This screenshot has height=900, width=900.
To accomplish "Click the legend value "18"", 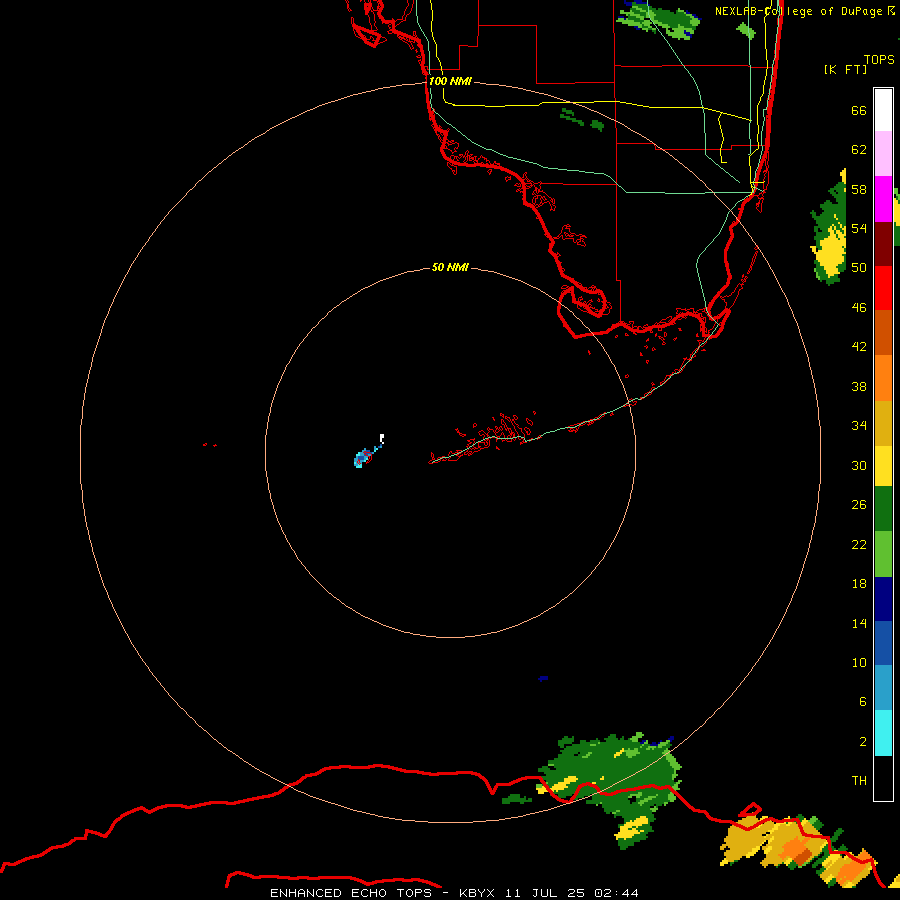I will (x=859, y=584).
